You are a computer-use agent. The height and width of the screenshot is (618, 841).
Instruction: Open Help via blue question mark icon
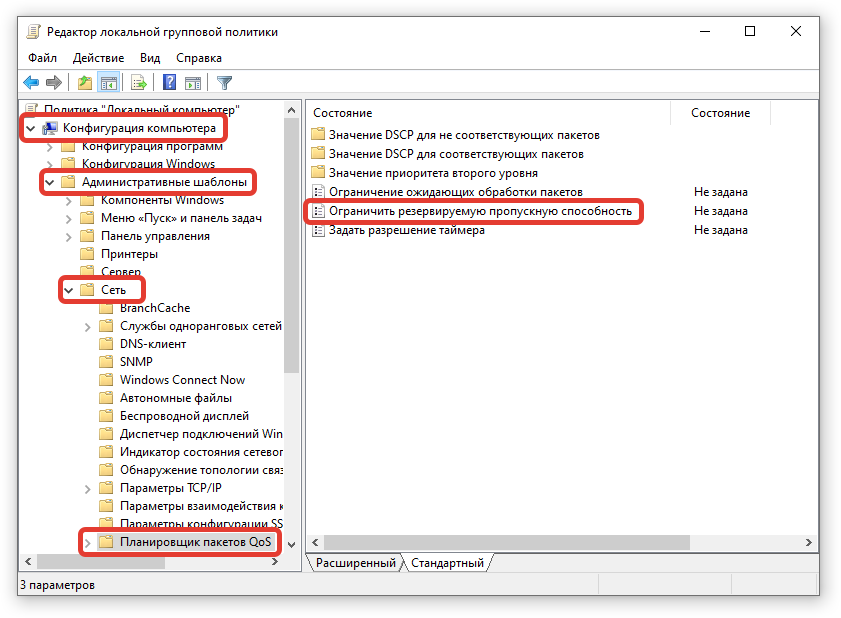tap(170, 83)
